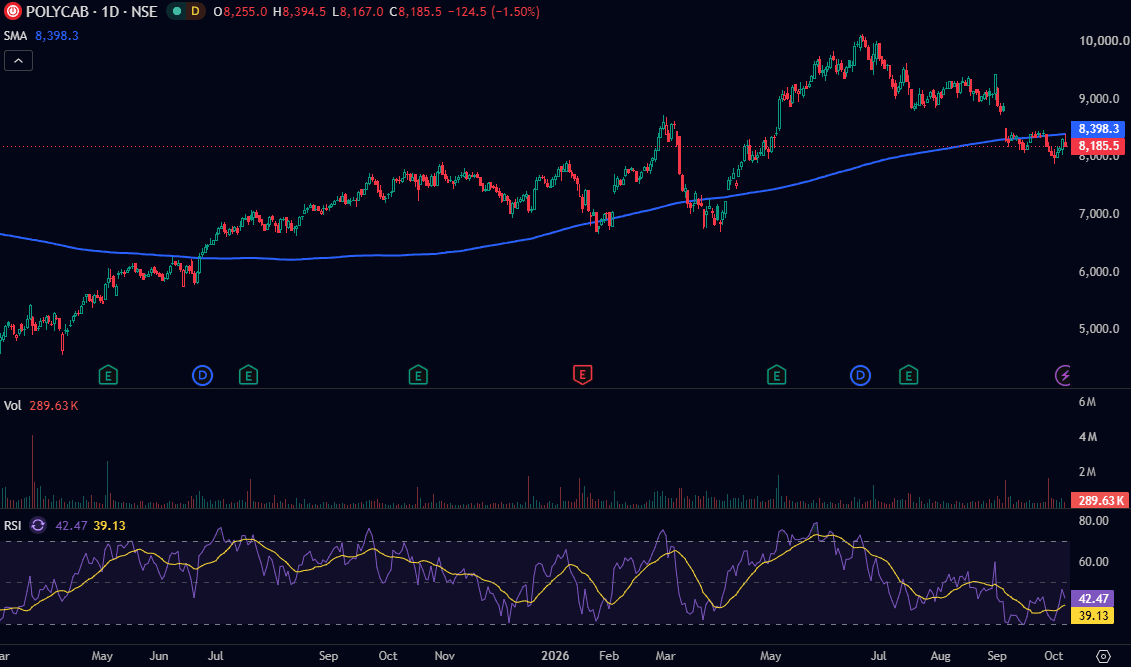Image resolution: width=1131 pixels, height=667 pixels.
Task: Click the purple lightning upcoming event icon
Action: [x=1063, y=375]
